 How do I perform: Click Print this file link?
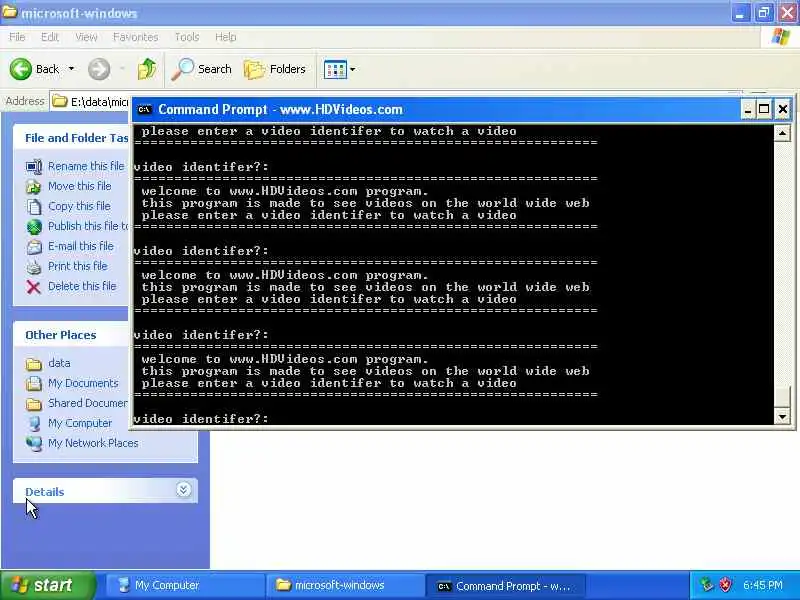78,266
